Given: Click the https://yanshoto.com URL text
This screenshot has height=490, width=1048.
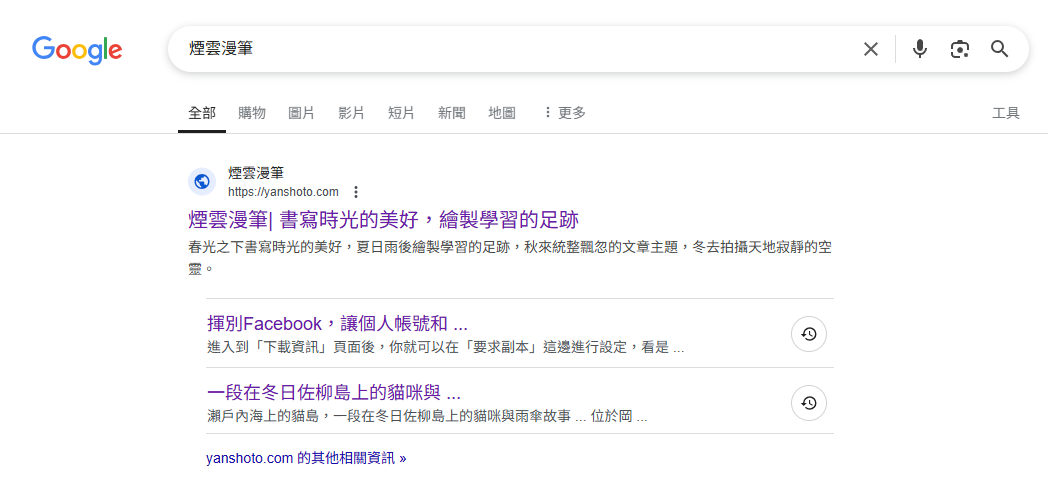Looking at the screenshot, I should click(x=283, y=193).
